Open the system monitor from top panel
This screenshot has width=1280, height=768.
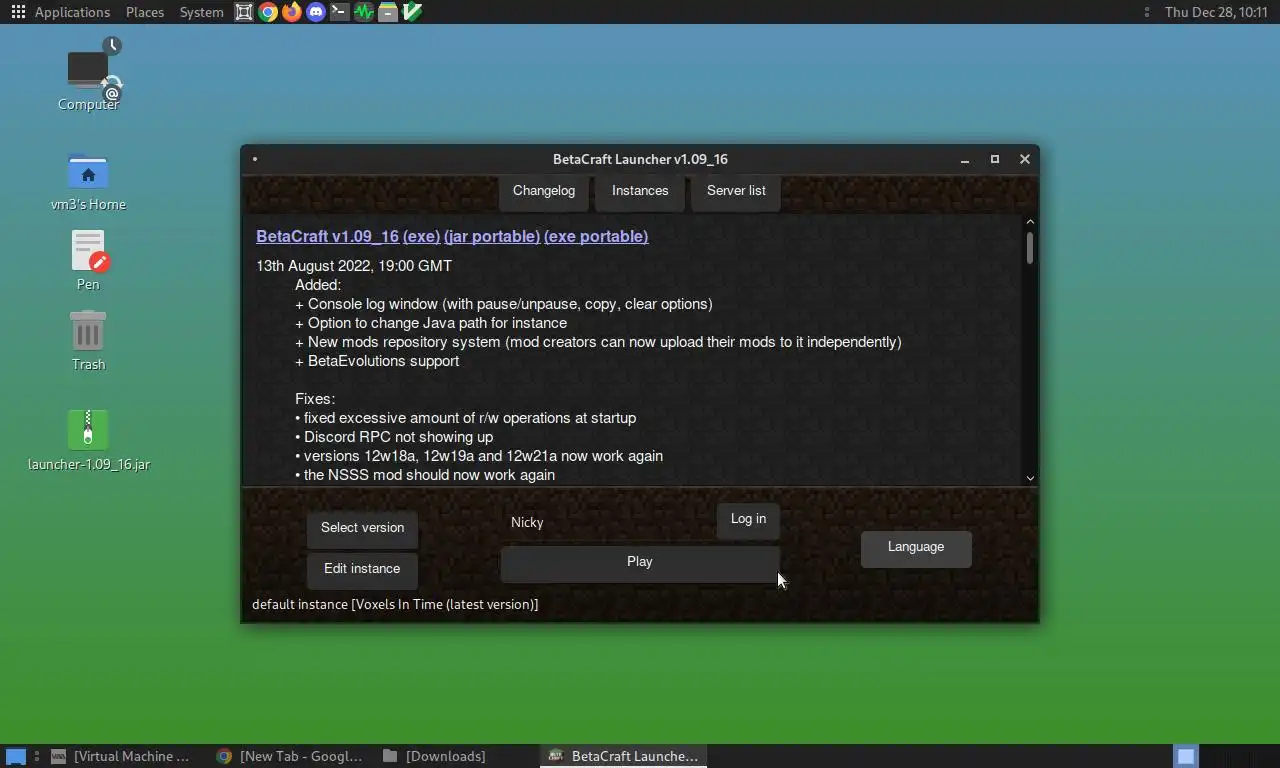pyautogui.click(x=364, y=12)
